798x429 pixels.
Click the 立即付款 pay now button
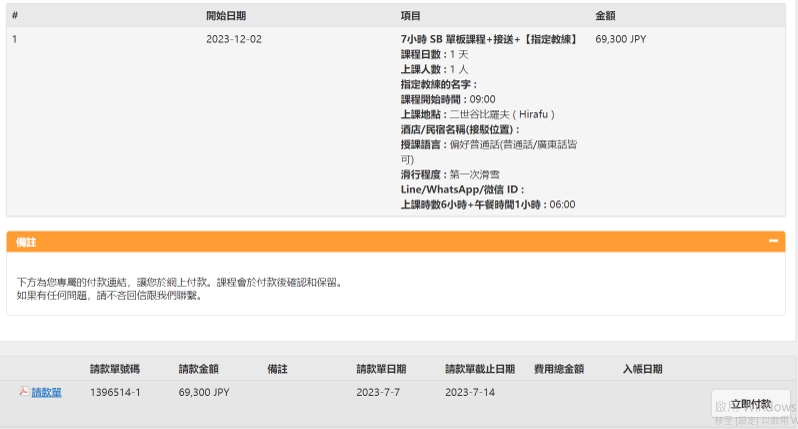point(751,404)
